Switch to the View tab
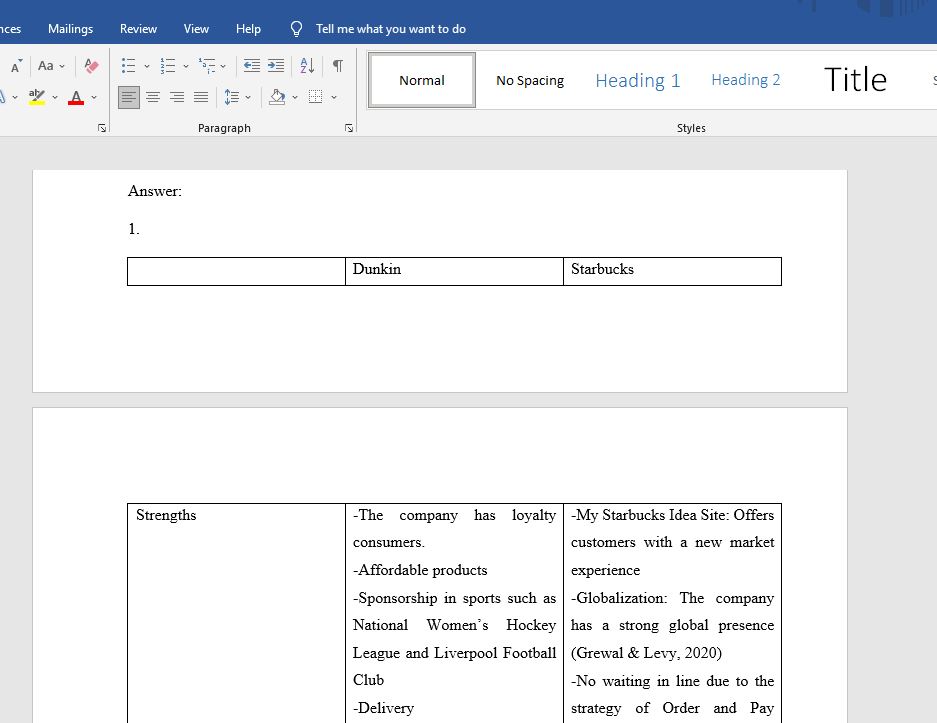 (x=196, y=29)
